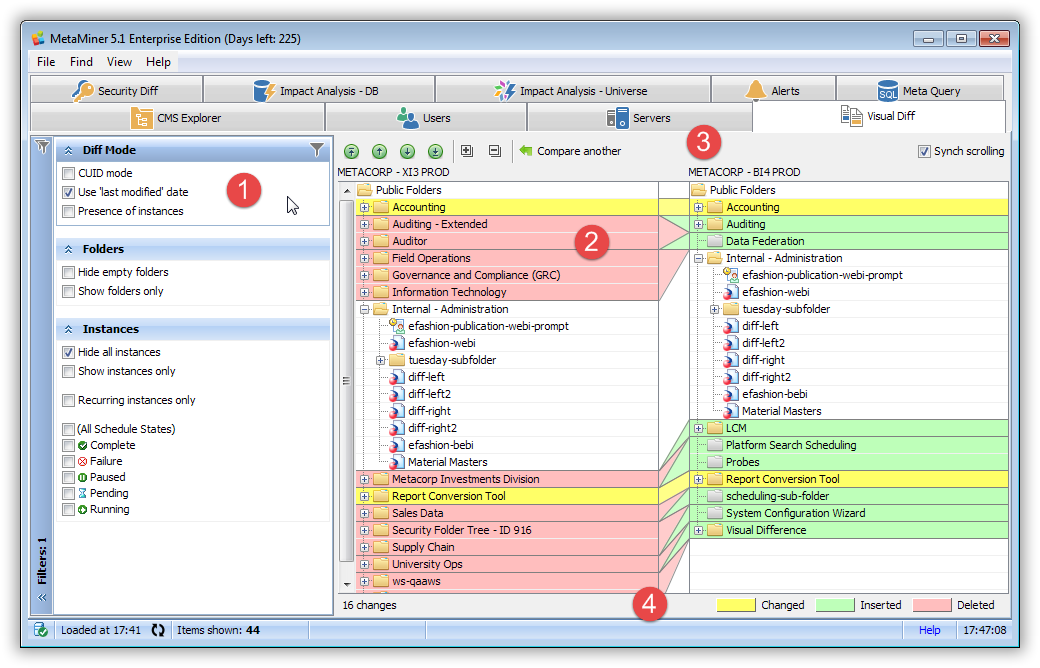Click efashion-publication-webi-prompt icon in left tree
Viewport: 1040px width, 668px height.
tap(397, 326)
